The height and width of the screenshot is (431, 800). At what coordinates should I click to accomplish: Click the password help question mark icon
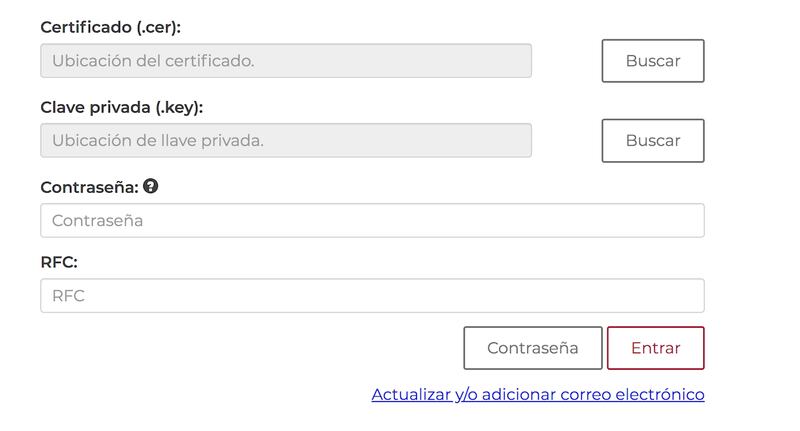151,186
